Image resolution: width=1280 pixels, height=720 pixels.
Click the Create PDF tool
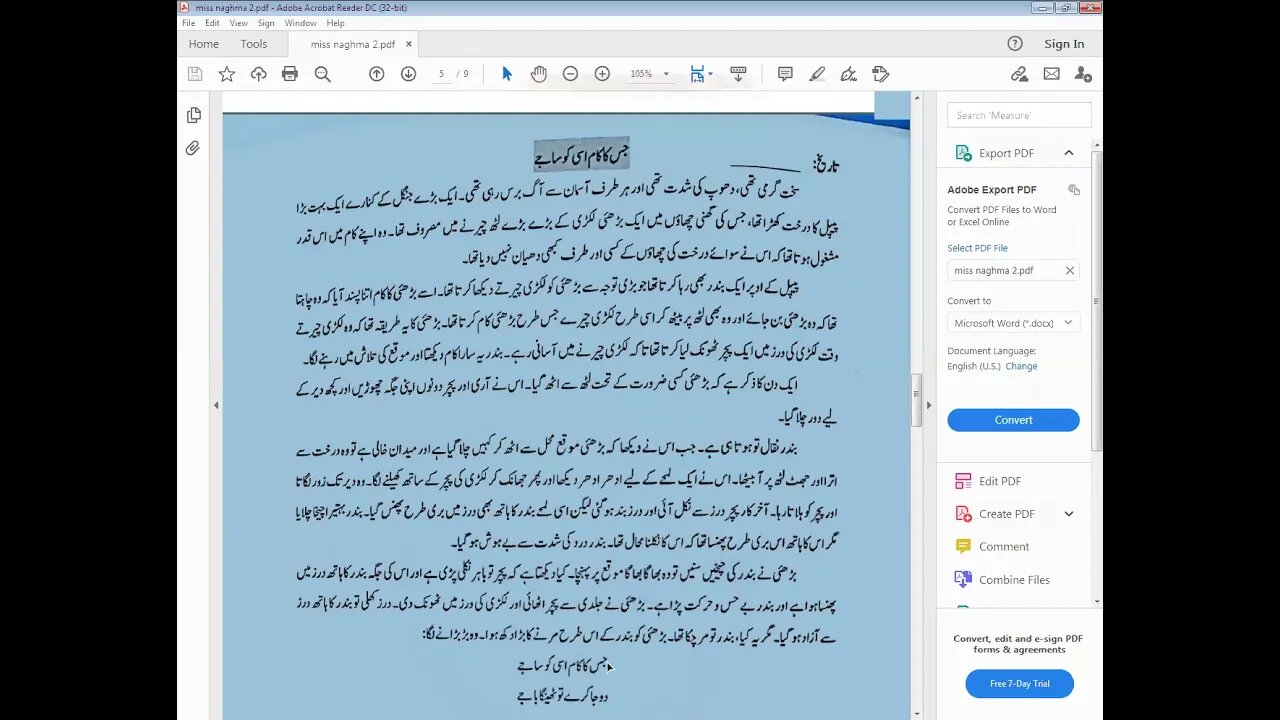(1006, 514)
